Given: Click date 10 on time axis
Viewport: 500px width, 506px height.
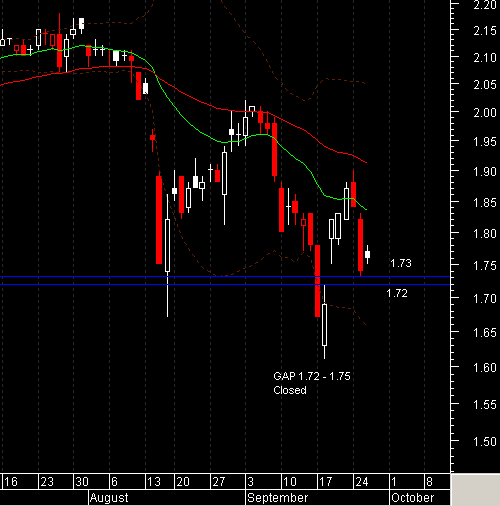Looking at the screenshot, I should 290,482.
